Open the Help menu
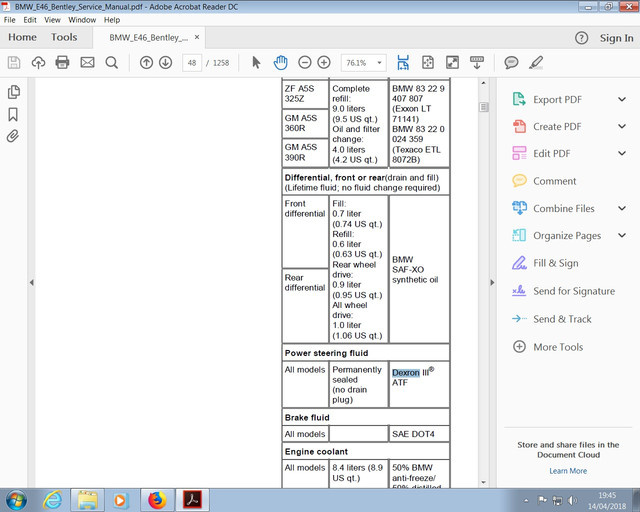640x512 pixels. click(x=112, y=20)
